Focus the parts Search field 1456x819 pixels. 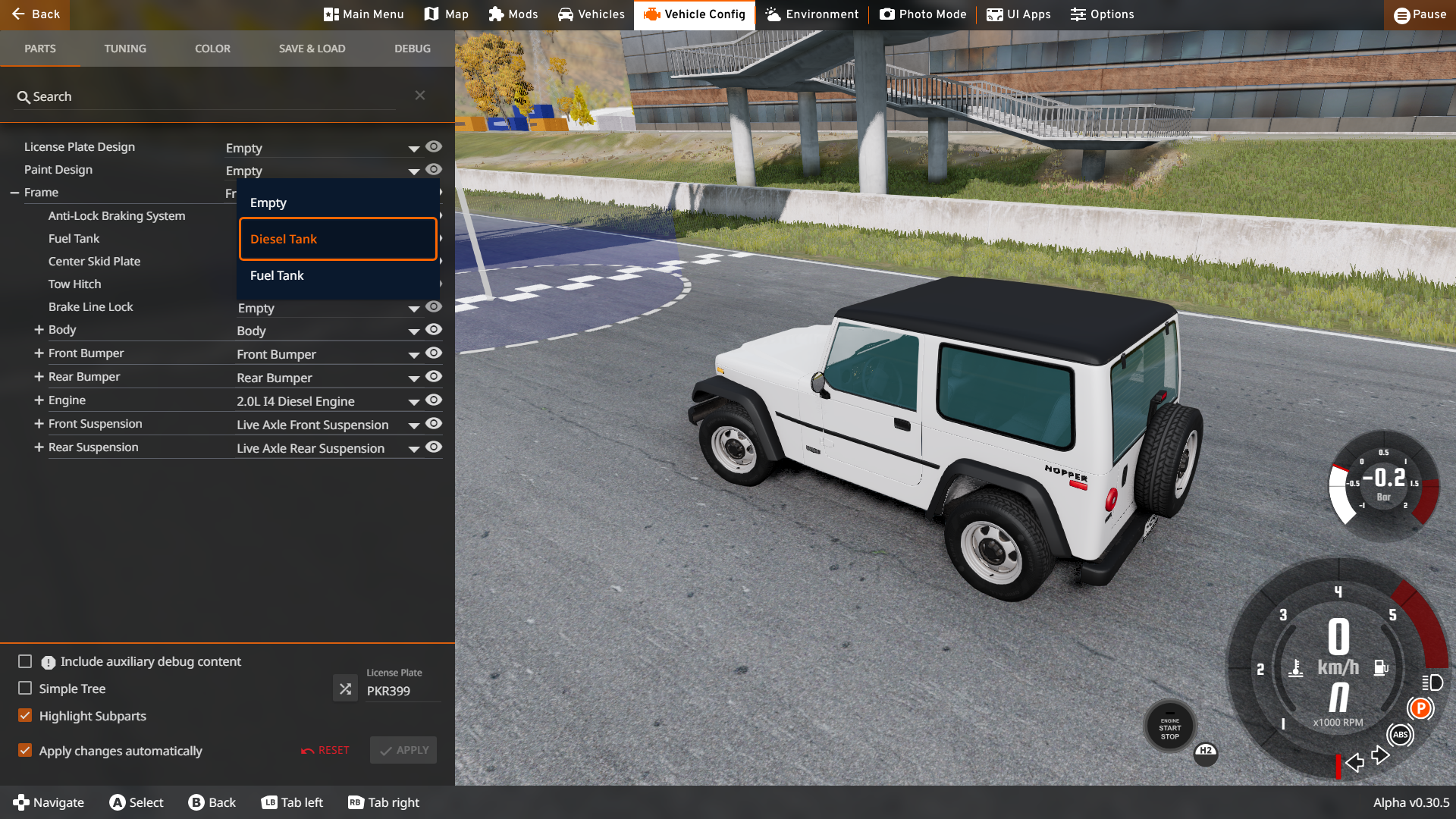click(x=205, y=96)
